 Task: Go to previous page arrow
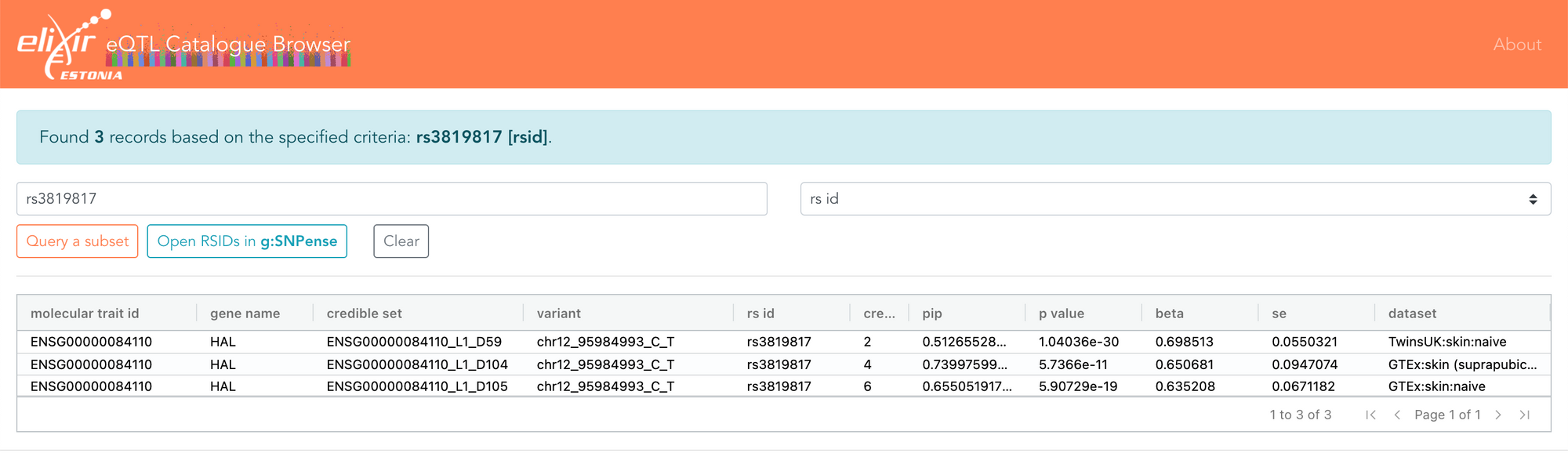coord(1397,415)
